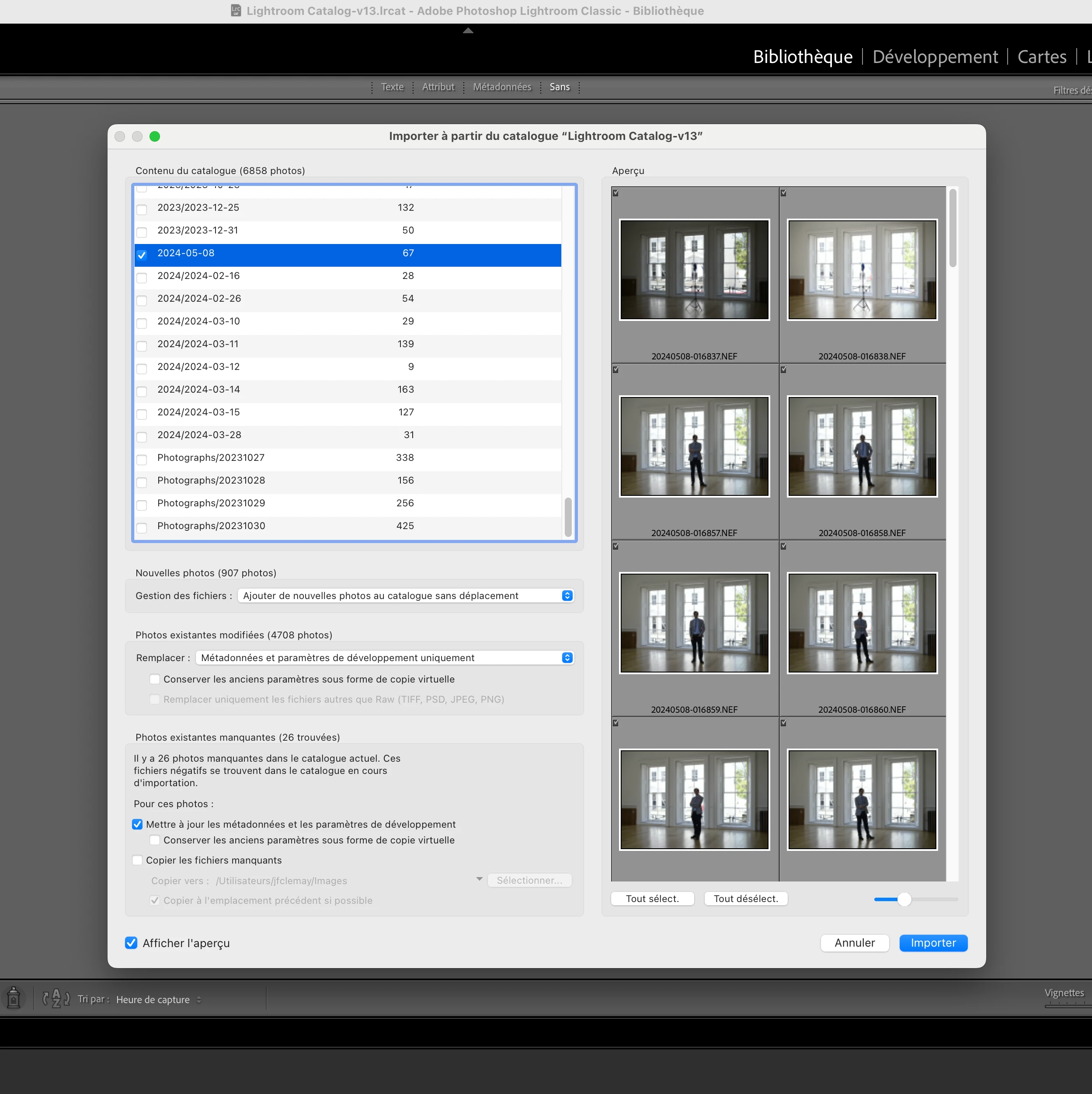Viewport: 1092px width, 1094px height.
Task: Click the Lightroom catalog icon in title bar
Action: (x=236, y=11)
